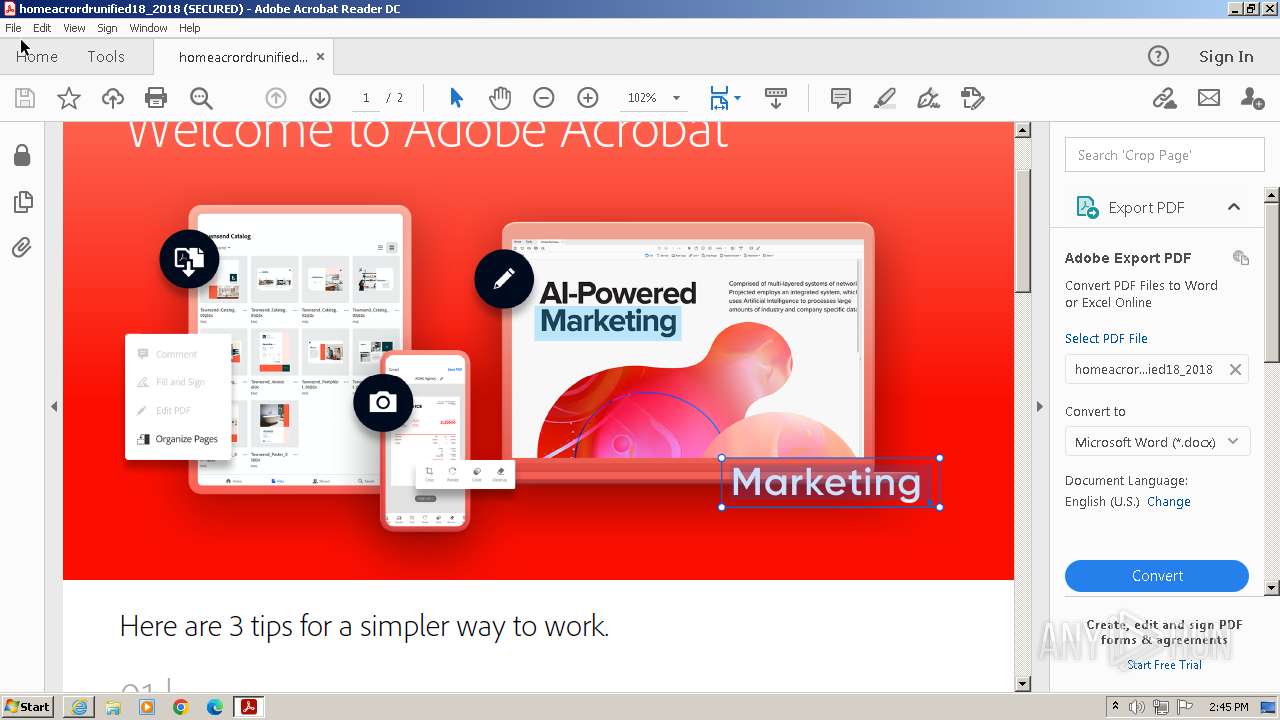Click tools pane scrollbar down arrow
Image resolution: width=1280 pixels, height=720 pixels.
point(1272,588)
